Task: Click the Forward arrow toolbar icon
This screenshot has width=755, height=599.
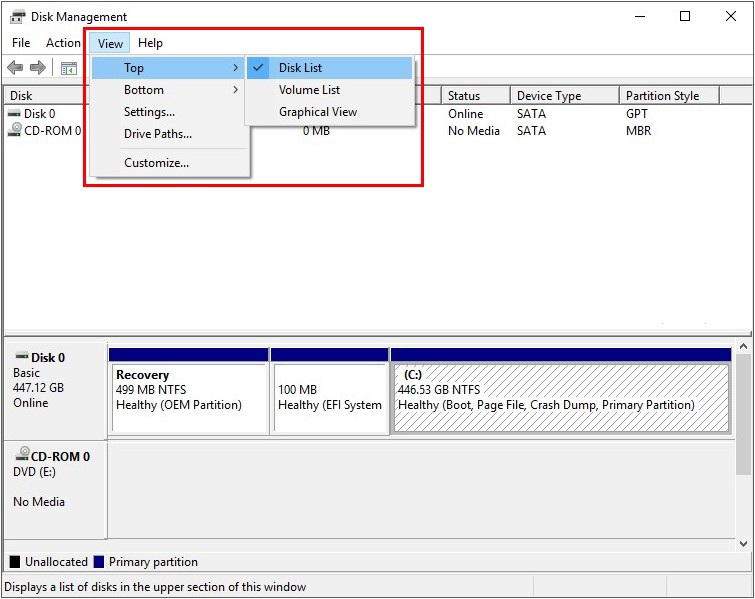Action: point(38,68)
